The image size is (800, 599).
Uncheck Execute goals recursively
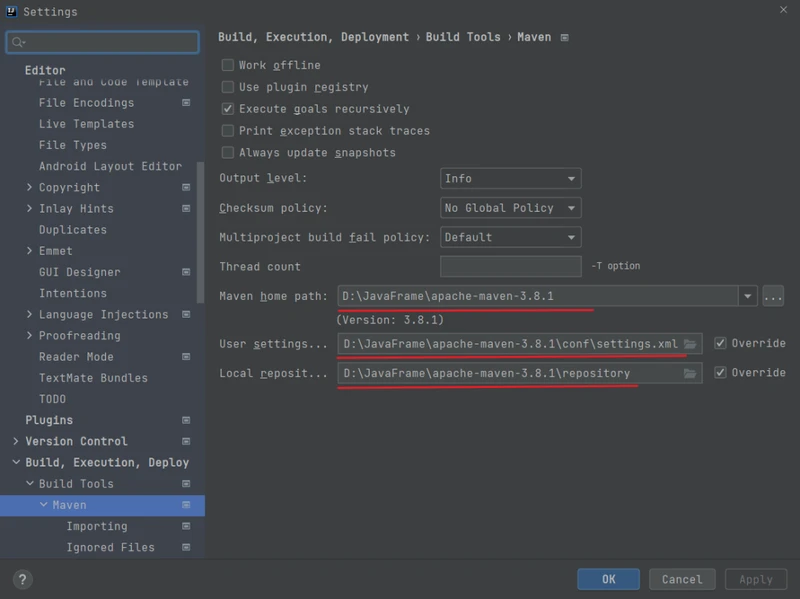[x=228, y=109]
